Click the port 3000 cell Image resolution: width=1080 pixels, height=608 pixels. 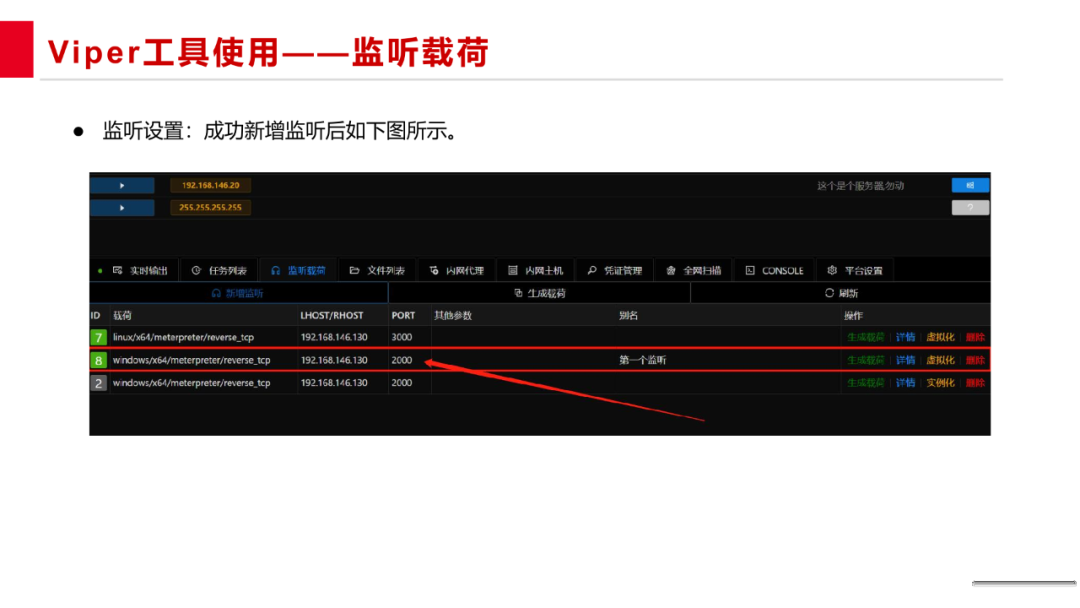pos(402,337)
